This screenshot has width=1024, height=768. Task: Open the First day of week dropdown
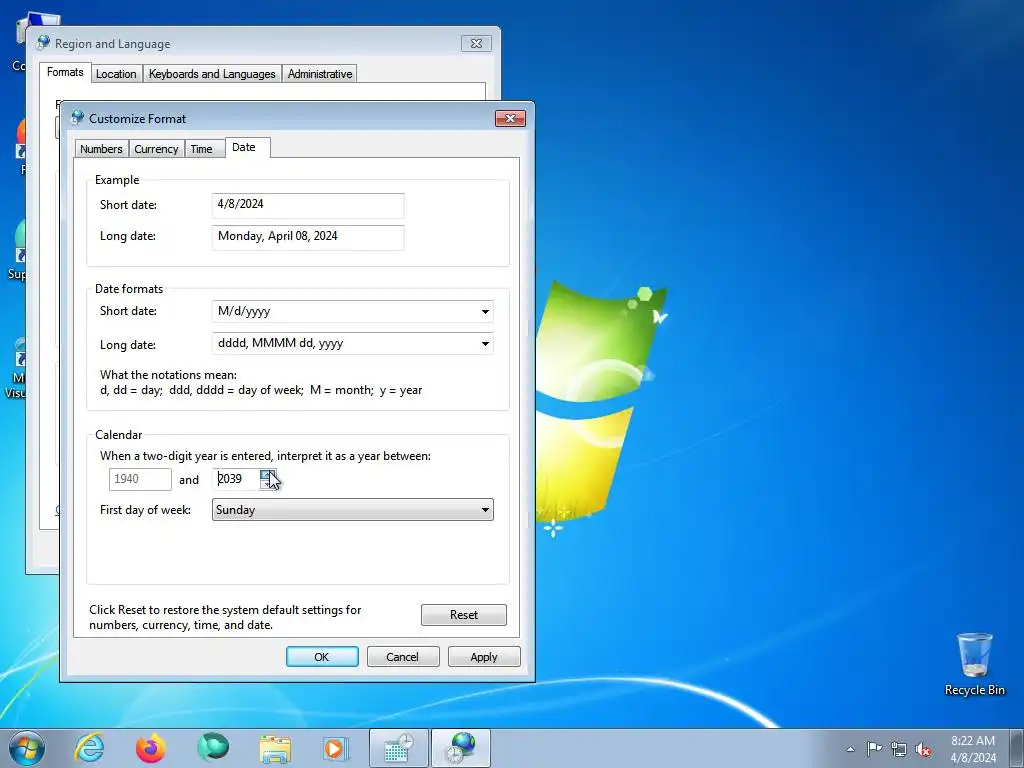(353, 510)
